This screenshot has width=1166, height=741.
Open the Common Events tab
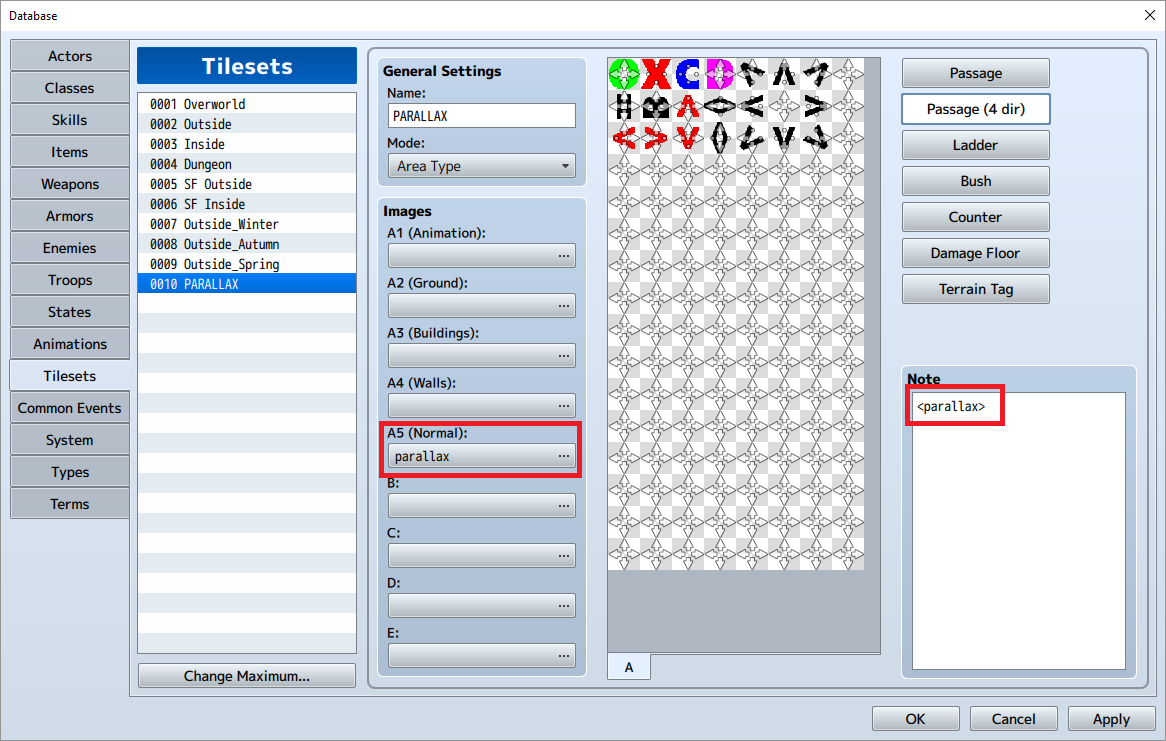pyautogui.click(x=70, y=408)
